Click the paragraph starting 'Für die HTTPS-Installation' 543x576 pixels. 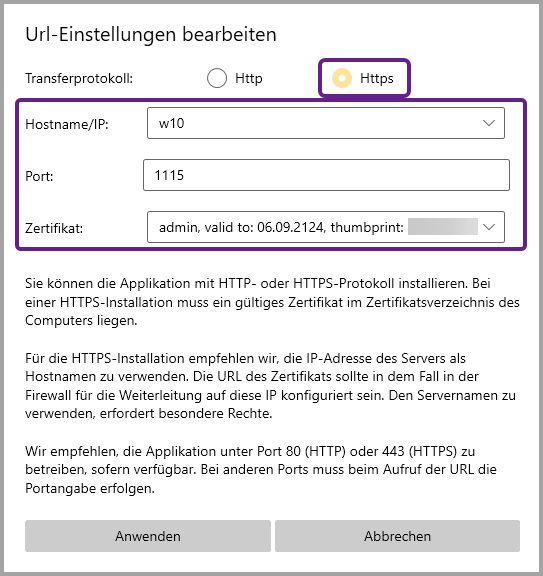(270, 386)
